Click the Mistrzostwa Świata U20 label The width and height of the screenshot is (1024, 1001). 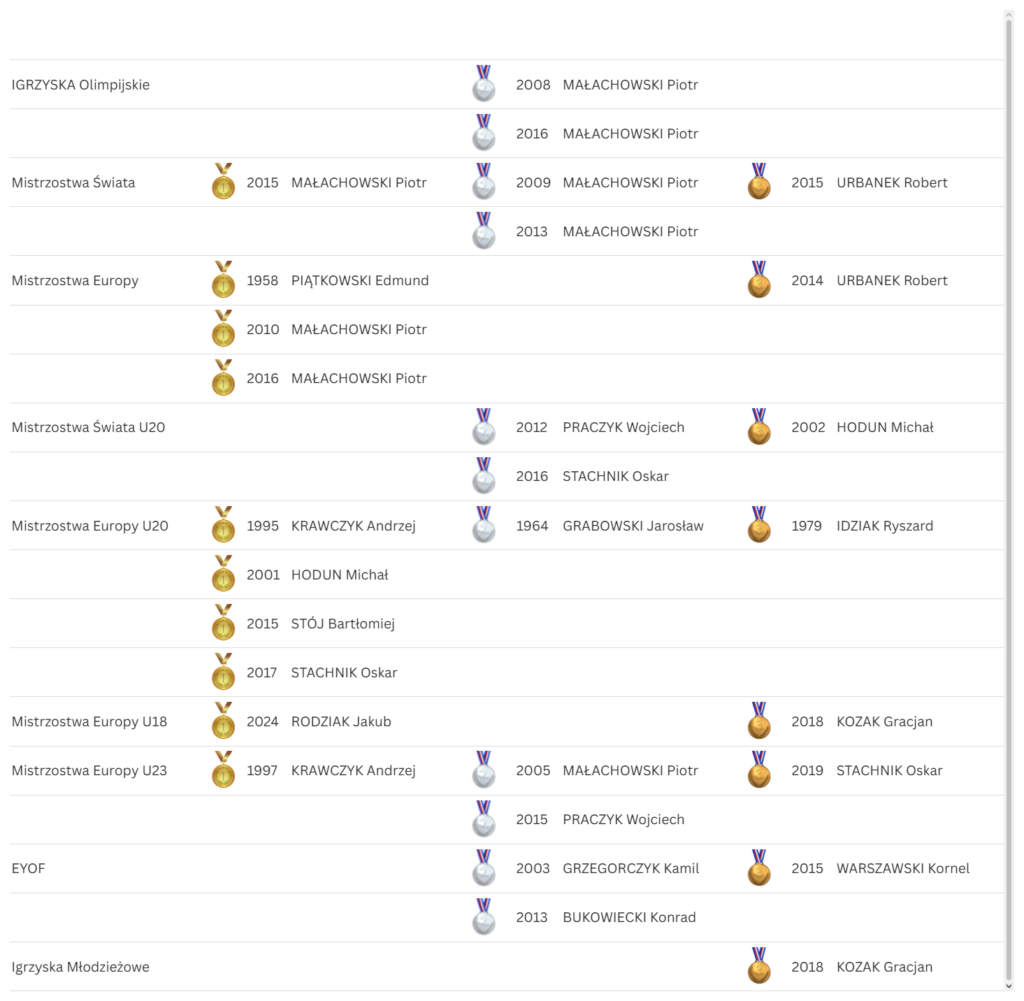click(88, 427)
